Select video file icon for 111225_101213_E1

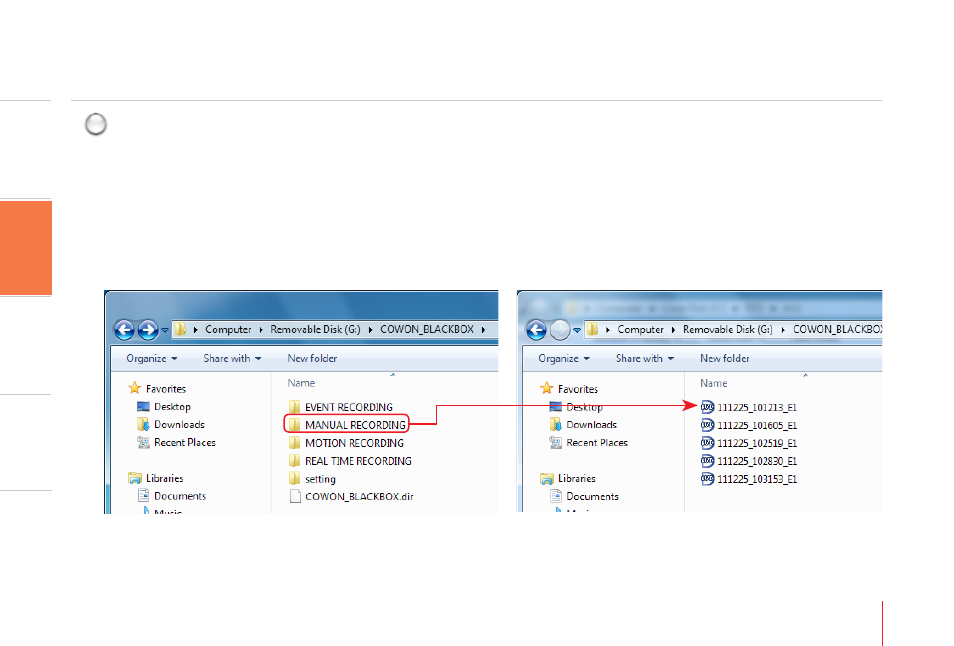click(x=708, y=406)
